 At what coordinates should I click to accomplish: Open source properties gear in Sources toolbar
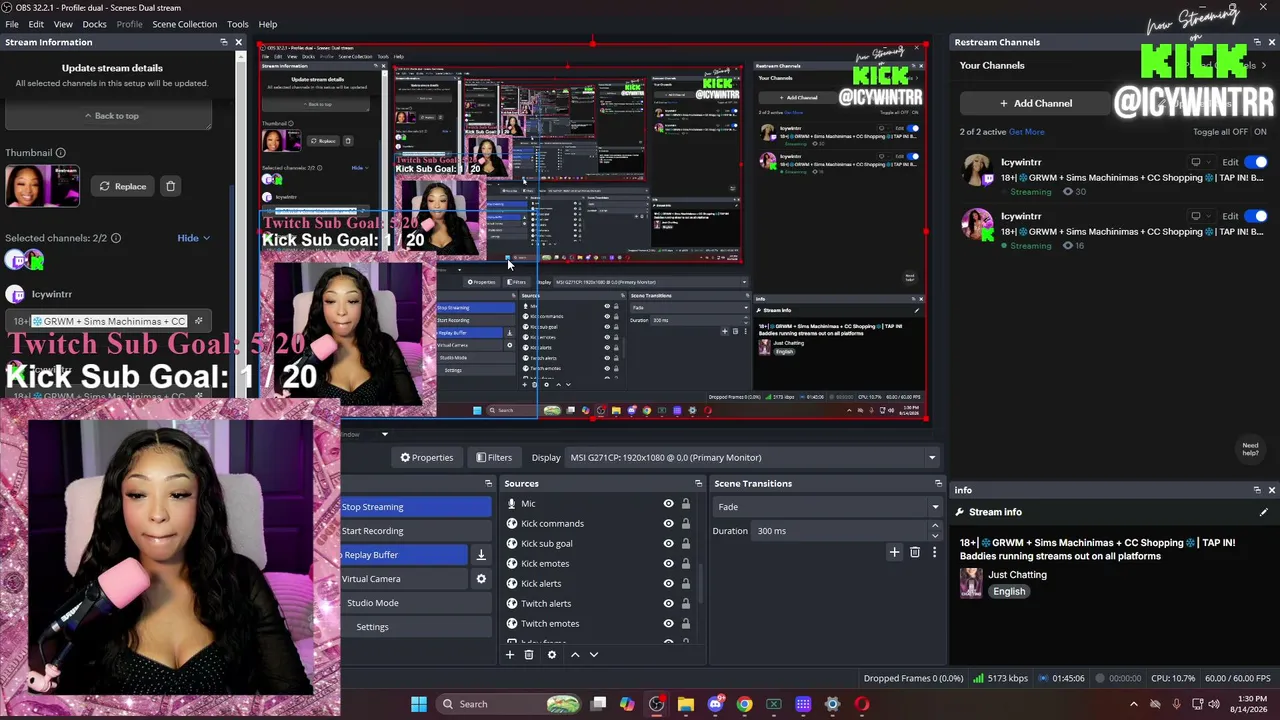click(551, 655)
